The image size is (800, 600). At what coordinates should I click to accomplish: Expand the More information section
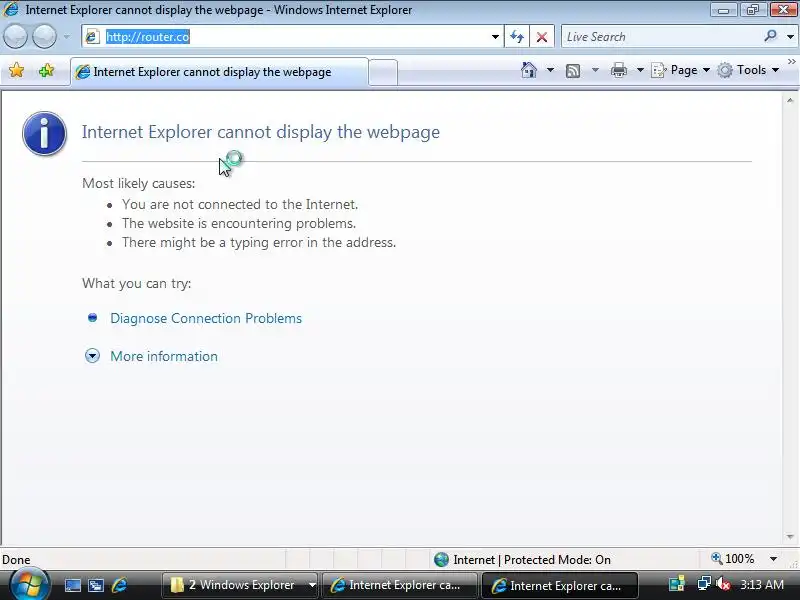click(164, 356)
